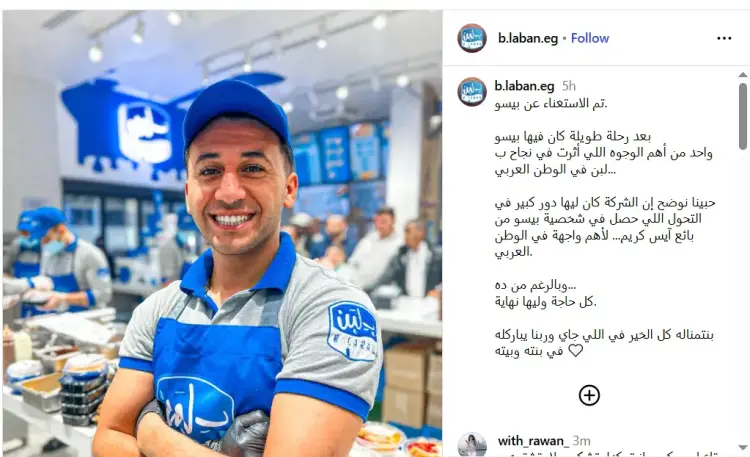
Task: Click the heart emoji ending the caption
Action: (575, 351)
